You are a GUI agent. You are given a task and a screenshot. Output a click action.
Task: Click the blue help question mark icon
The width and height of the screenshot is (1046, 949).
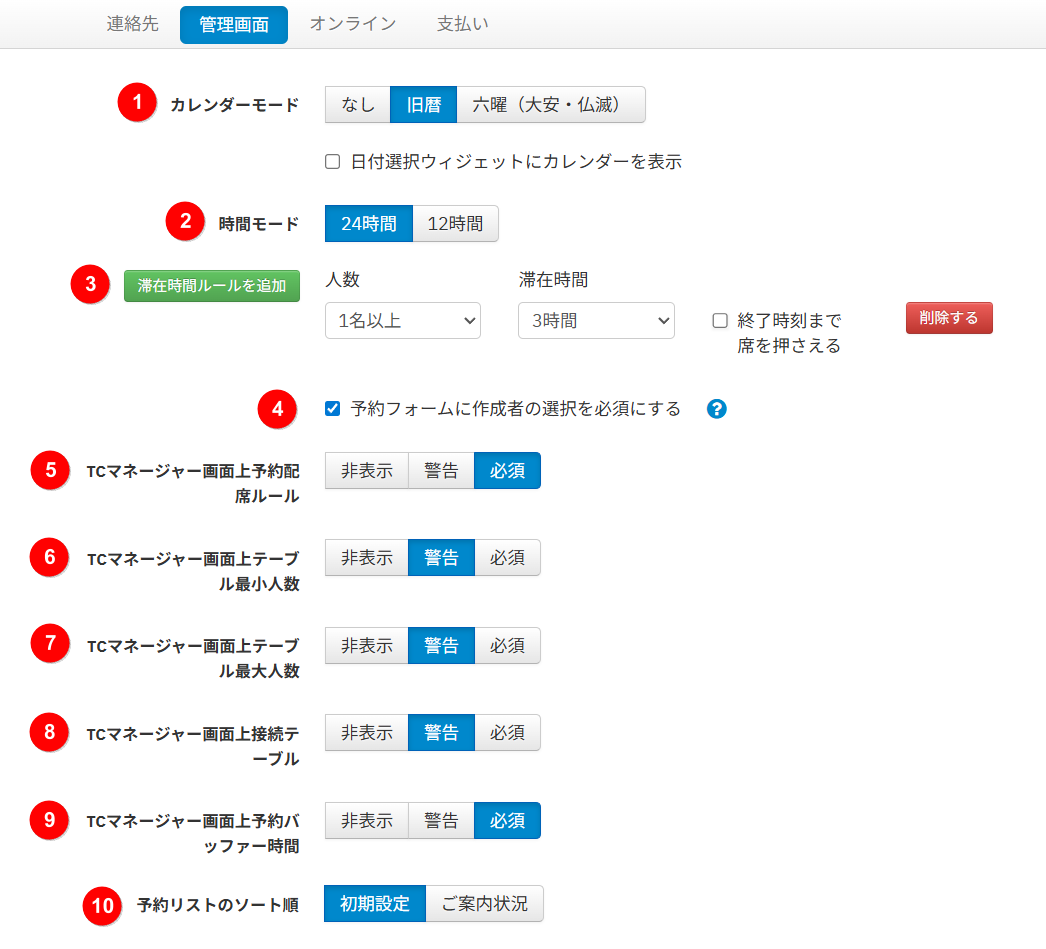click(x=716, y=409)
